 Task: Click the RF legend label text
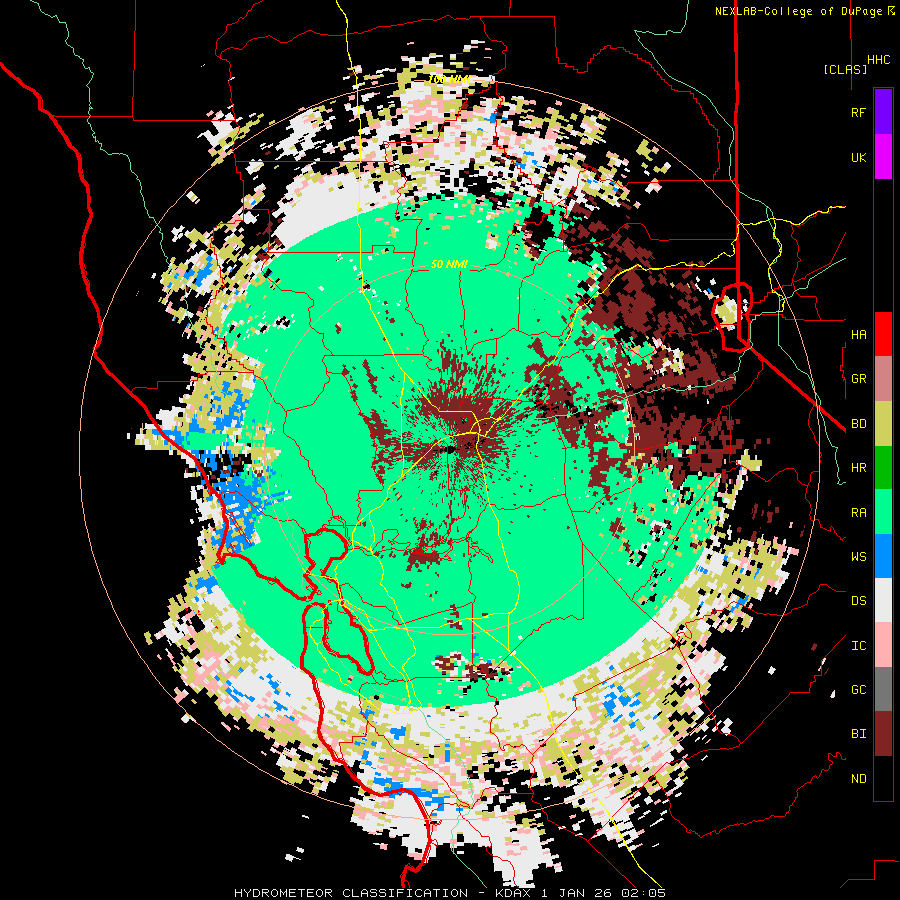click(x=858, y=112)
